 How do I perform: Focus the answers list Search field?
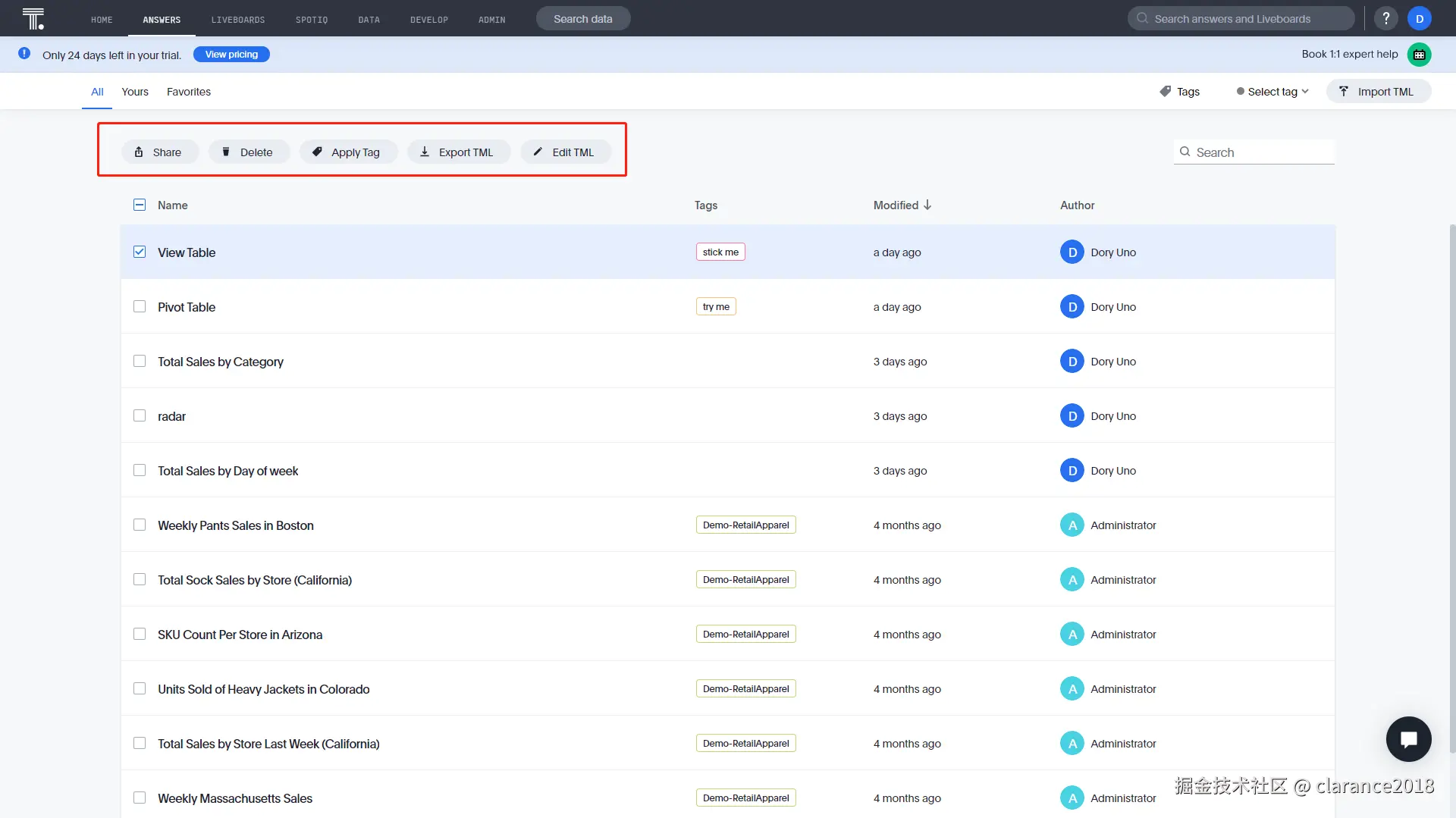click(1254, 152)
